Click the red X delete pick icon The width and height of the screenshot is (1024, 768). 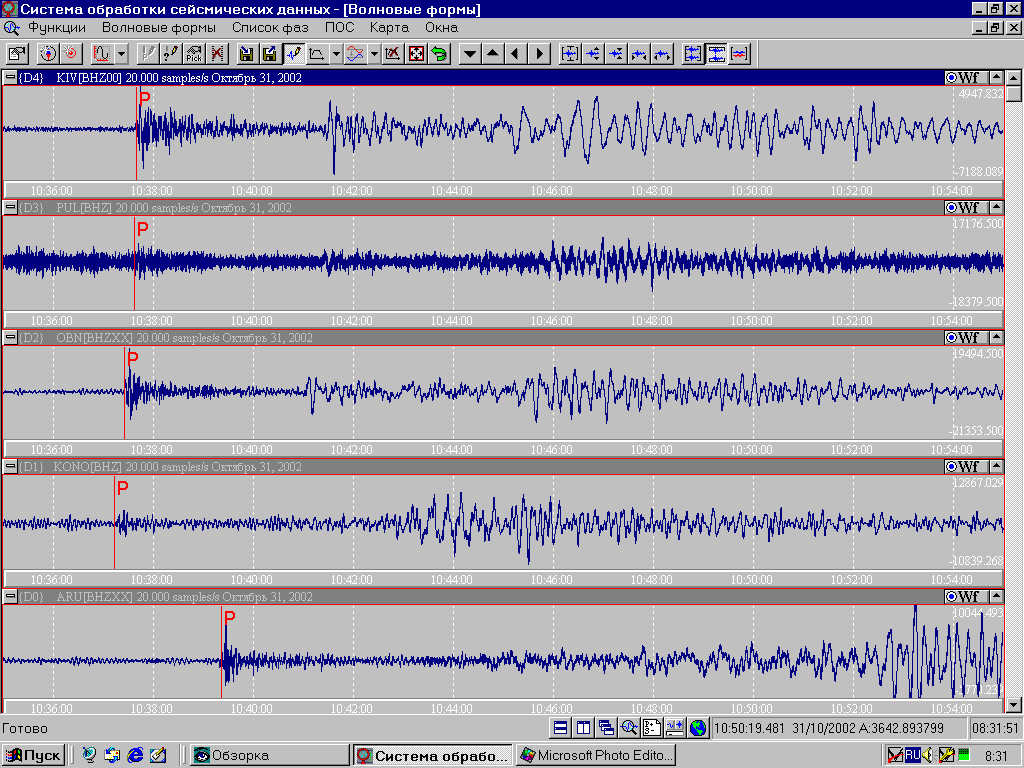[x=217, y=54]
